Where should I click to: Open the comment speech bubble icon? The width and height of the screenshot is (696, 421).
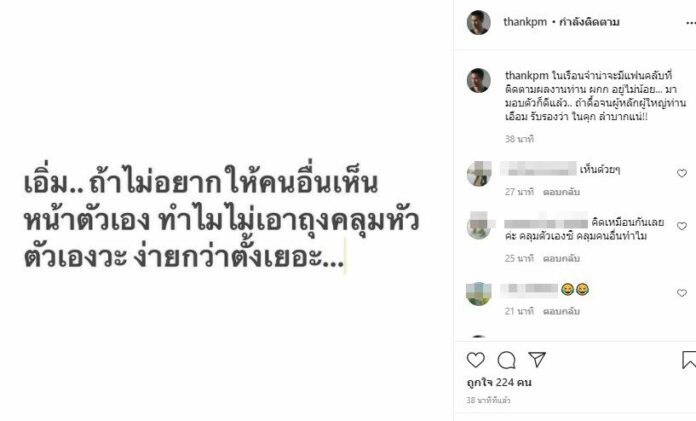click(x=506, y=360)
